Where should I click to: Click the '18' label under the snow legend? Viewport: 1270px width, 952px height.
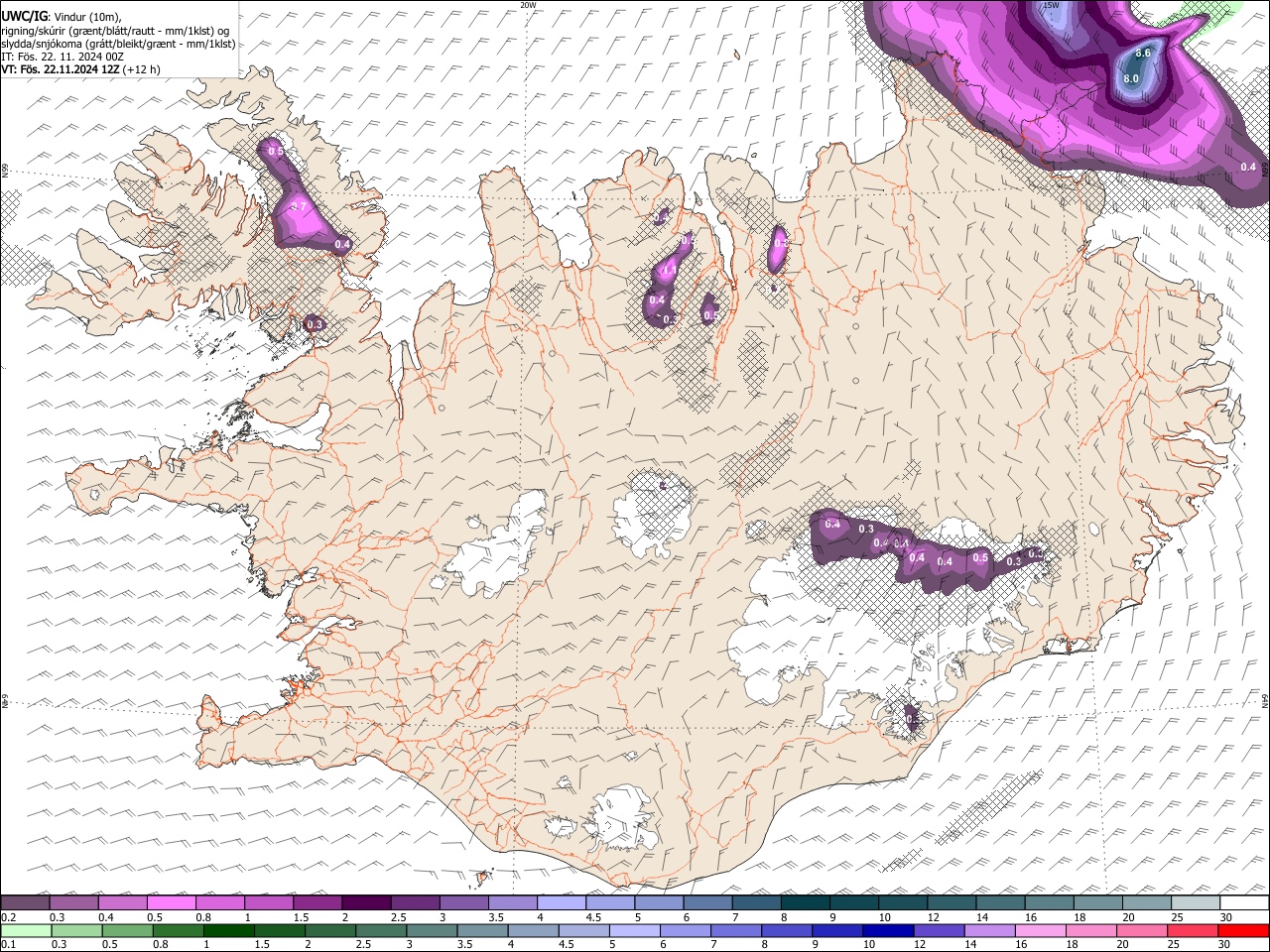coord(1080,917)
